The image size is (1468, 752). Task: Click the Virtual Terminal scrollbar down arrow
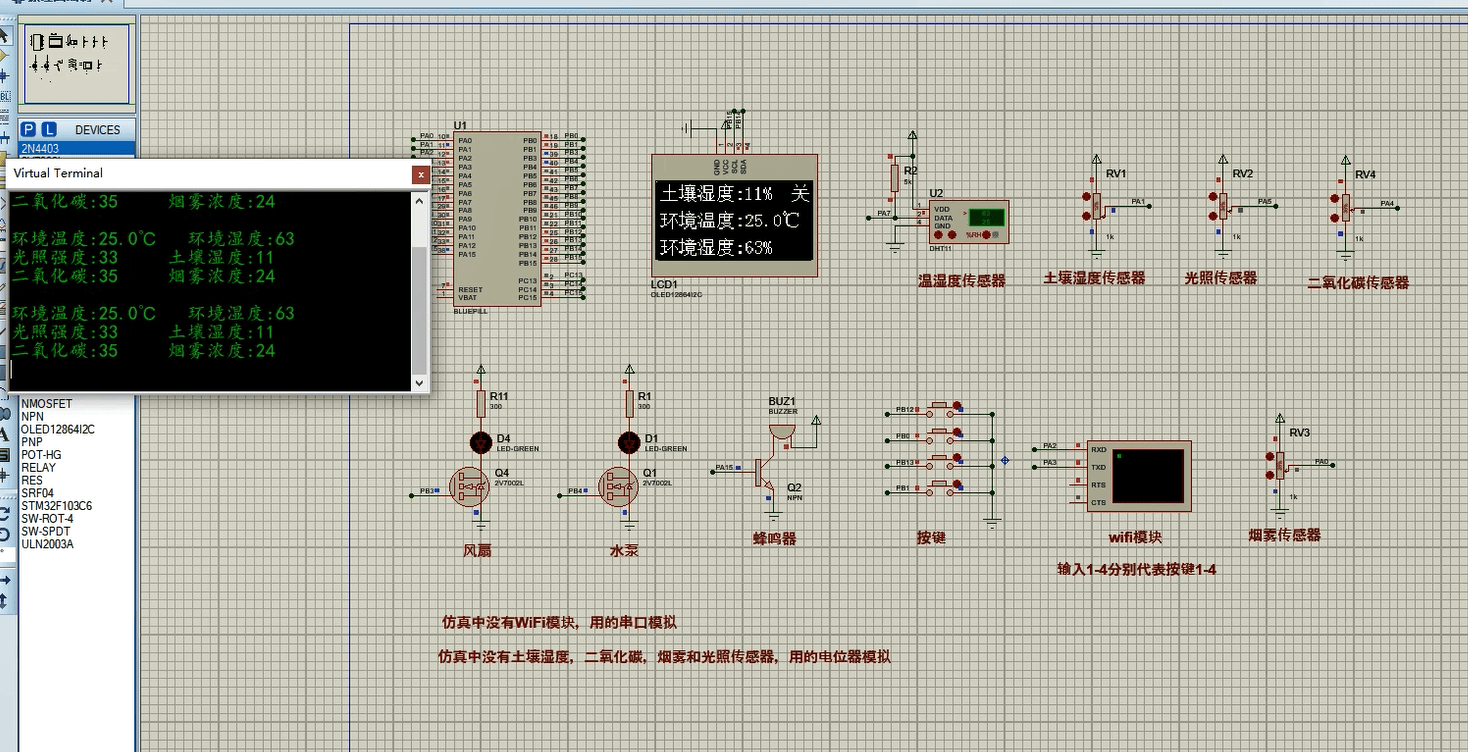(420, 383)
